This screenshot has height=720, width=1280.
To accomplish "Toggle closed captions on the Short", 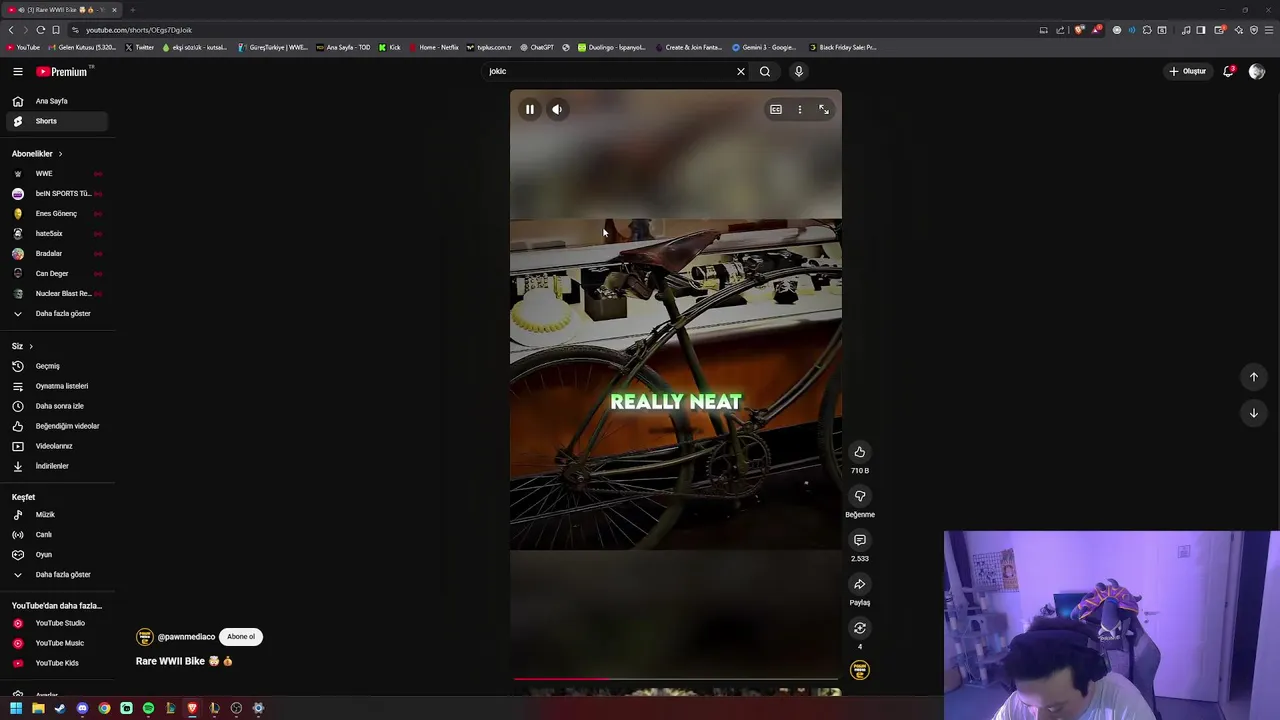I will [775, 109].
